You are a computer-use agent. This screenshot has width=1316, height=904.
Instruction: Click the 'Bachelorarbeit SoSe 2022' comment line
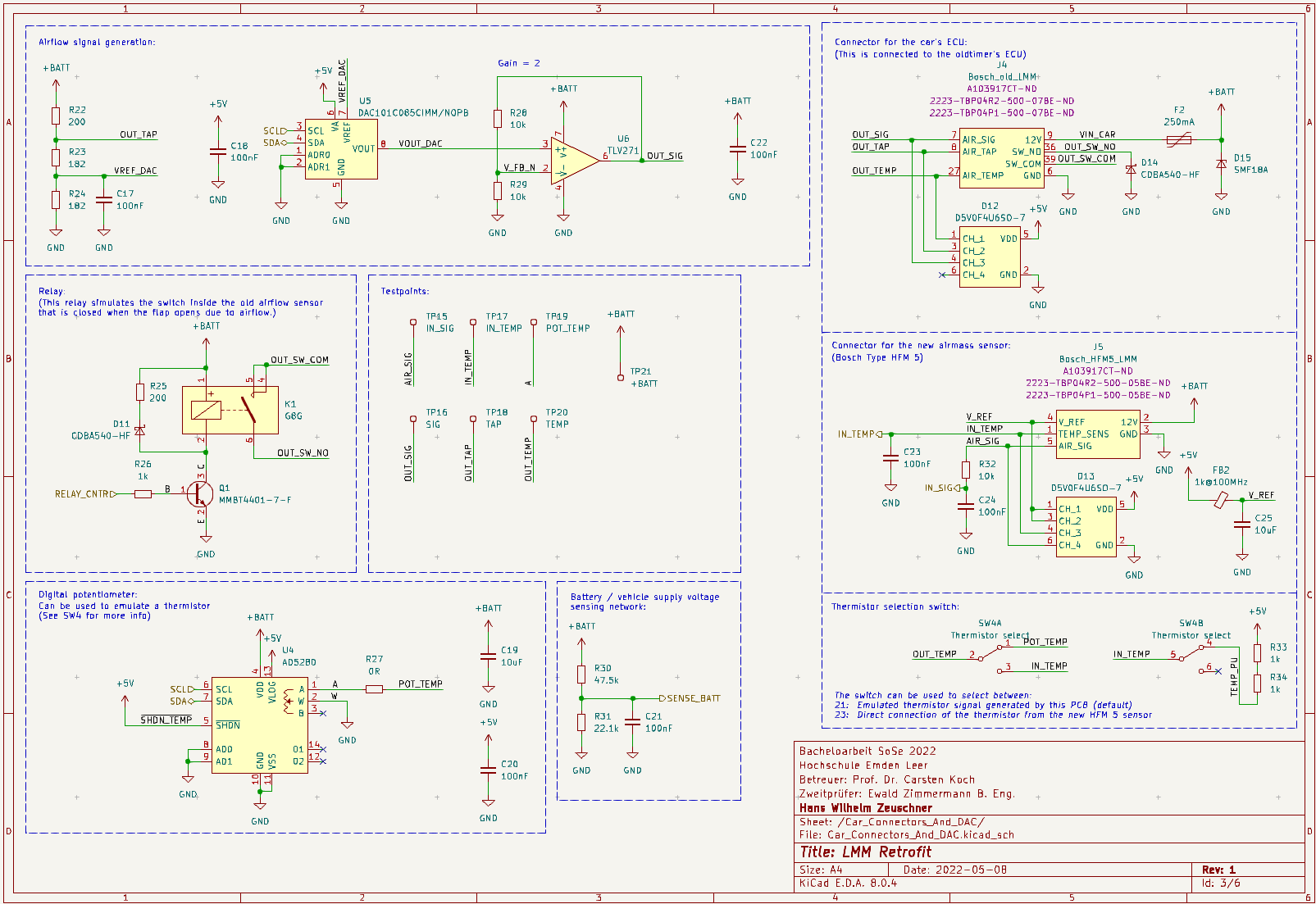click(x=867, y=751)
